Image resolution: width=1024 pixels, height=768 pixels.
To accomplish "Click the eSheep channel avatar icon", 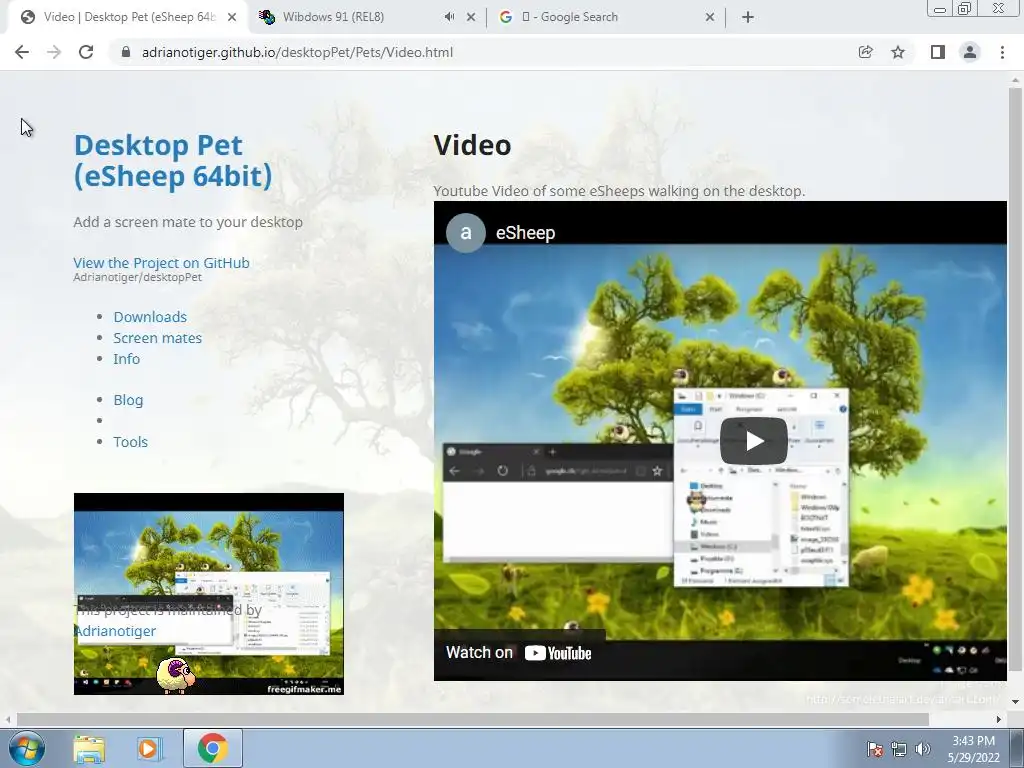I will (466, 232).
